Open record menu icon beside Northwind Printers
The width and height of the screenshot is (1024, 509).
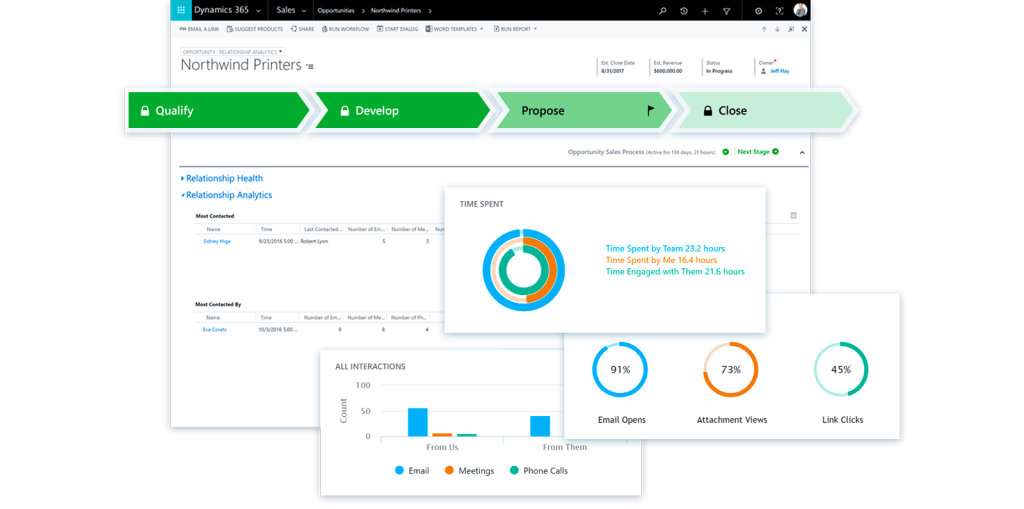coord(310,67)
